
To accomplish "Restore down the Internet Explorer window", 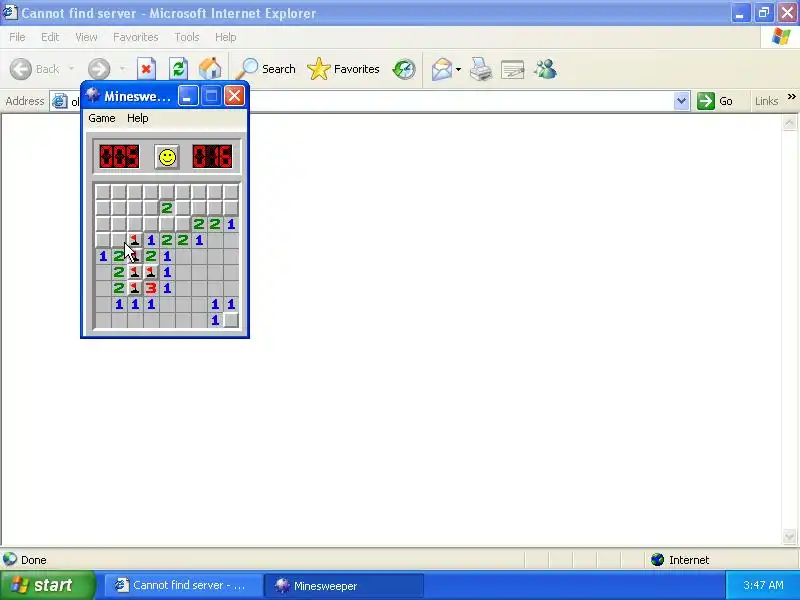I will tap(764, 13).
